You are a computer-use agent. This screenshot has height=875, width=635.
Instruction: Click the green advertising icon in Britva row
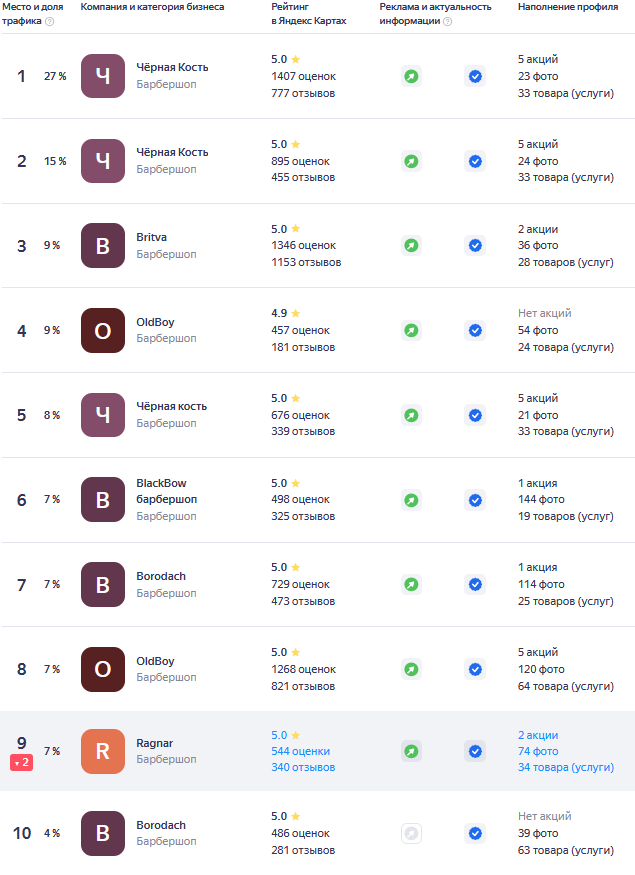click(x=411, y=245)
